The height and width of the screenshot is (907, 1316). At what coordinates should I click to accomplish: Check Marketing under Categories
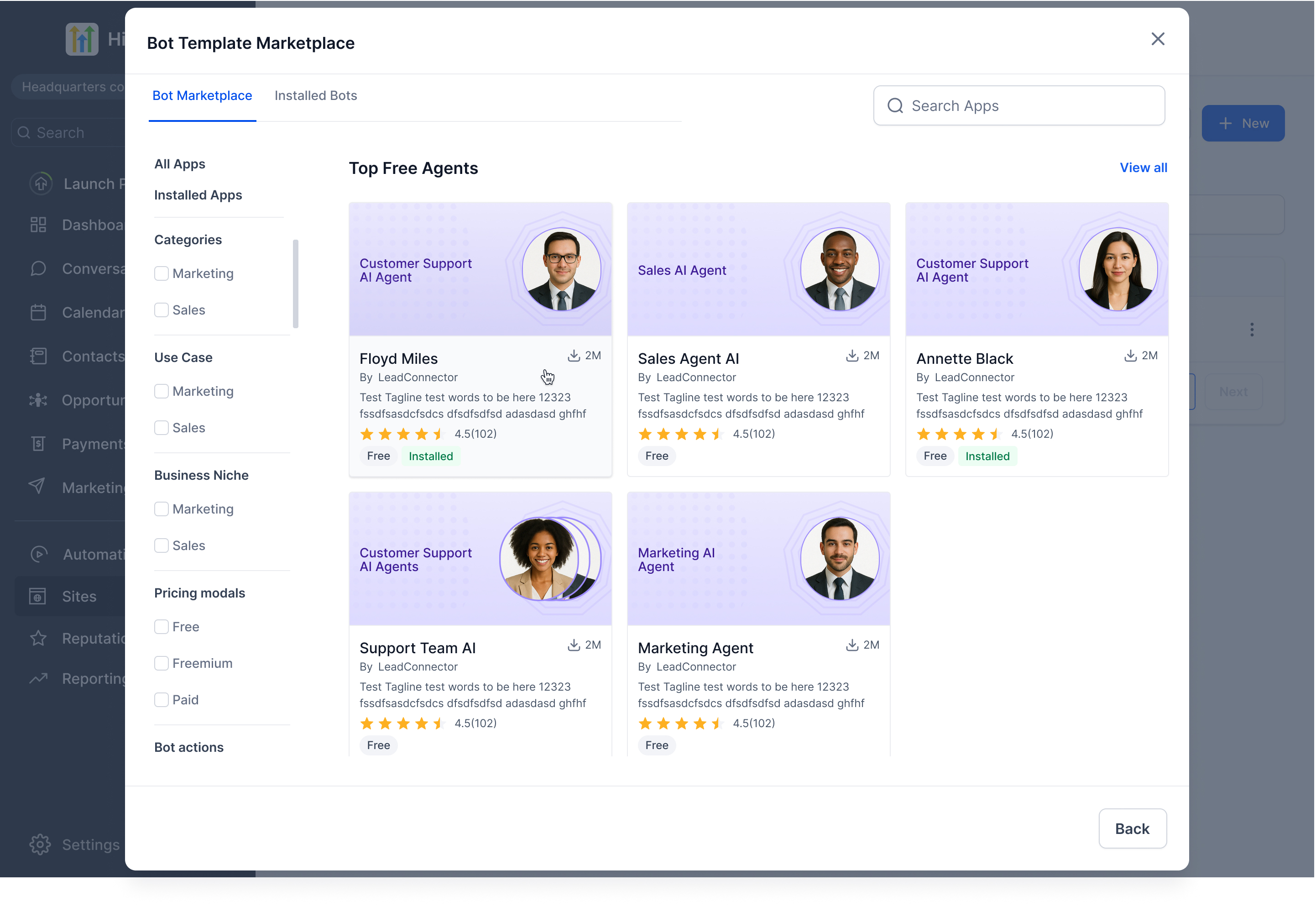coord(162,274)
